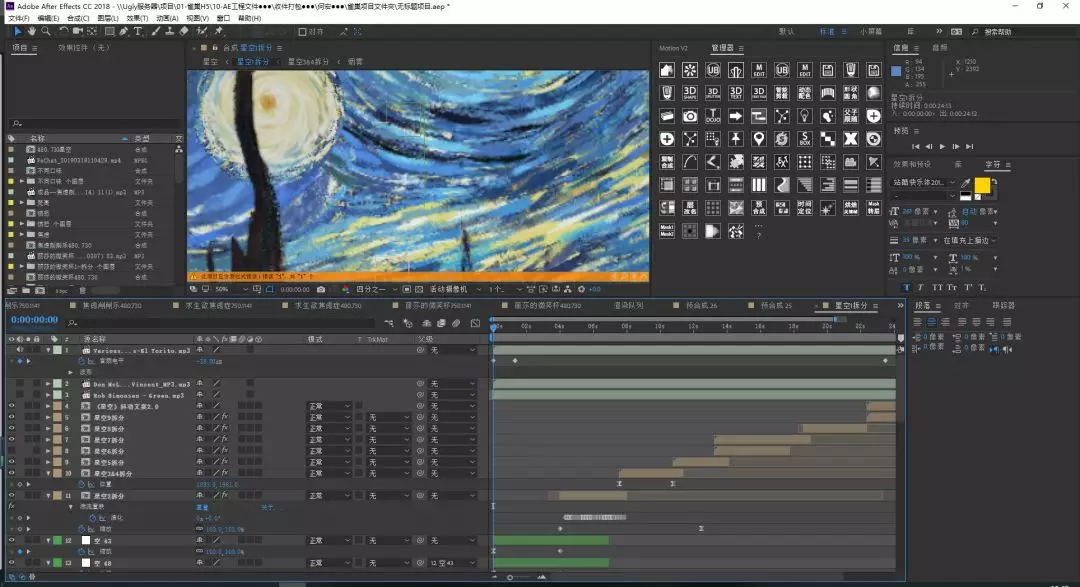Select the Hand tool in the toolbar
1080x587 pixels.
(x=31, y=32)
